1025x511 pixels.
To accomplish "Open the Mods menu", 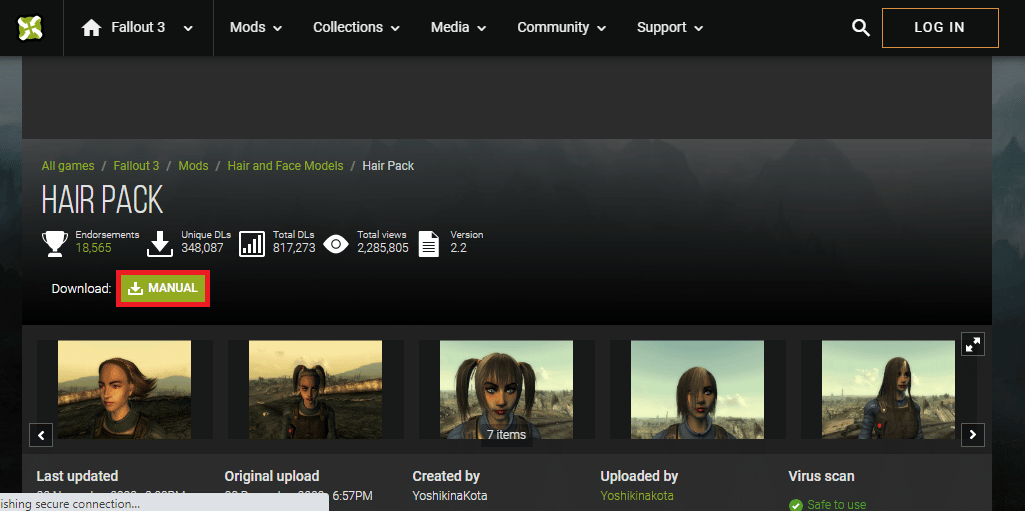I will pyautogui.click(x=256, y=27).
